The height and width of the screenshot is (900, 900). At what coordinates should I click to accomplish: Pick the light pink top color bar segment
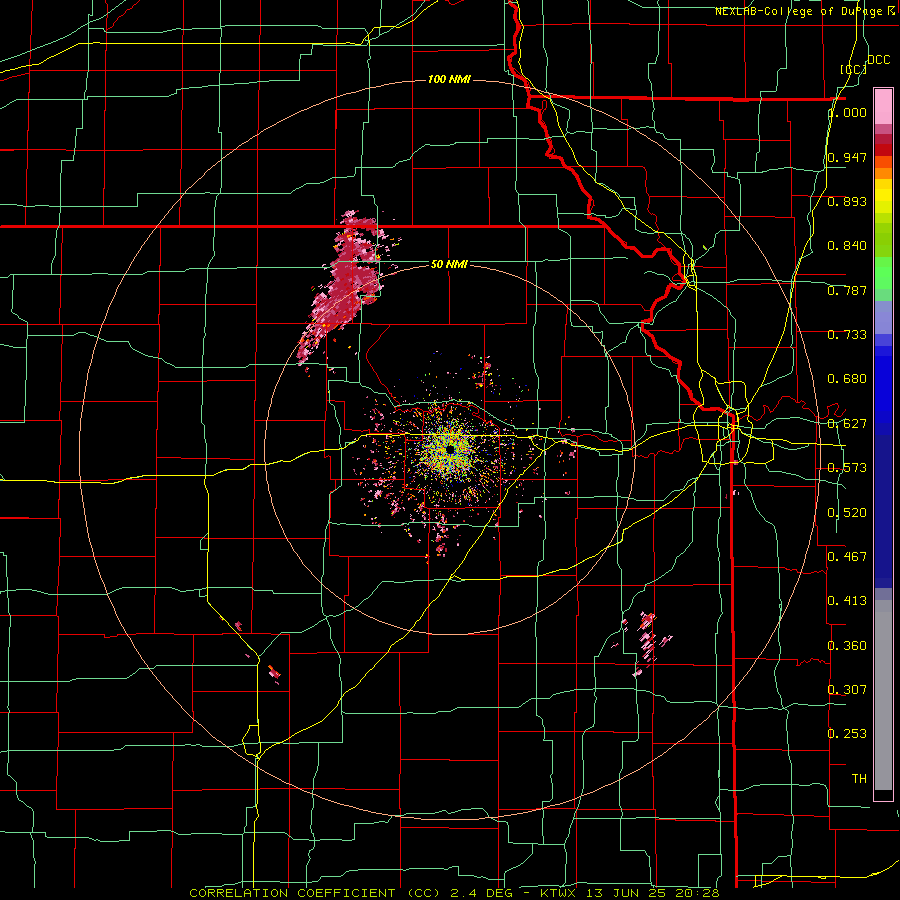[883, 106]
